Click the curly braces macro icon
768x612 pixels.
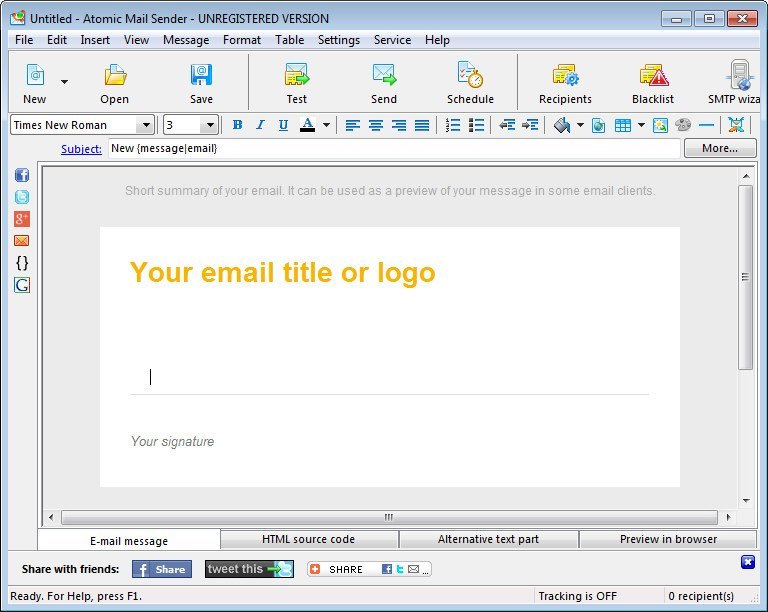pos(22,263)
